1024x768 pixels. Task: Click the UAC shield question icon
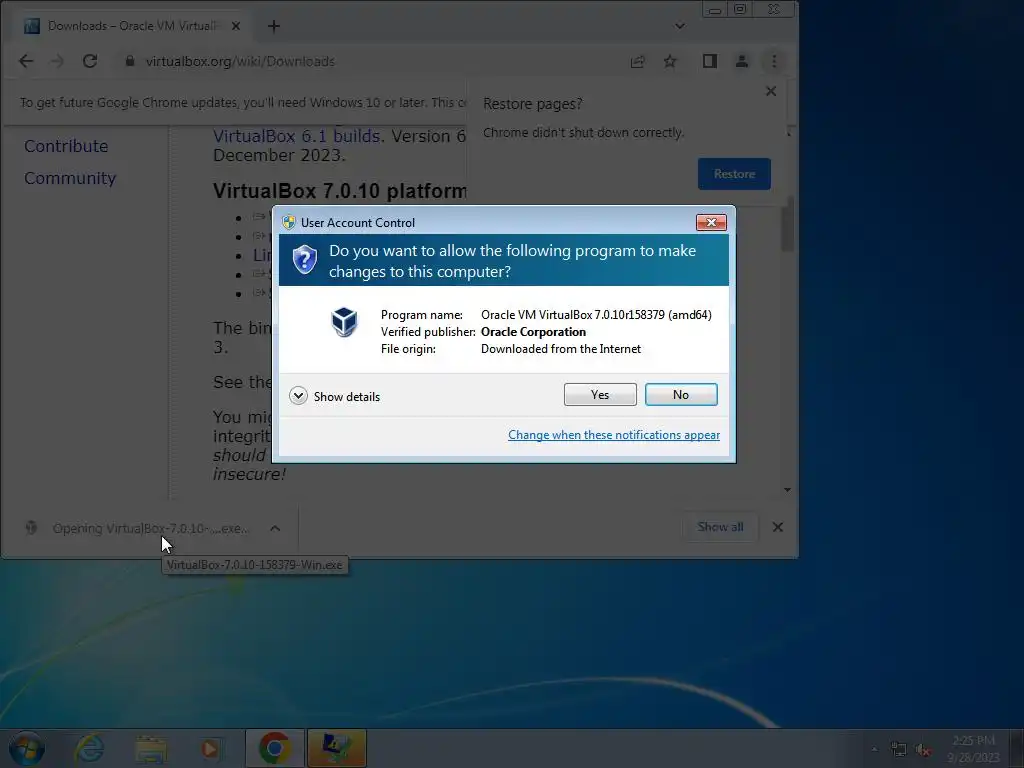click(x=304, y=260)
